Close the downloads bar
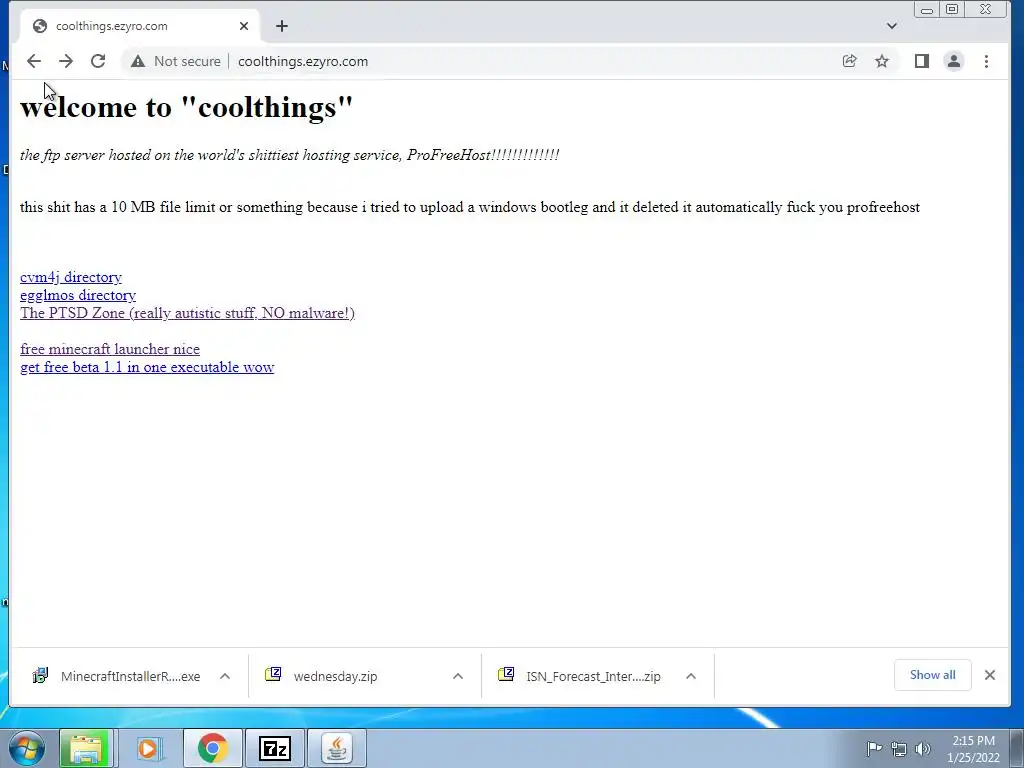1024x768 pixels. tap(990, 675)
